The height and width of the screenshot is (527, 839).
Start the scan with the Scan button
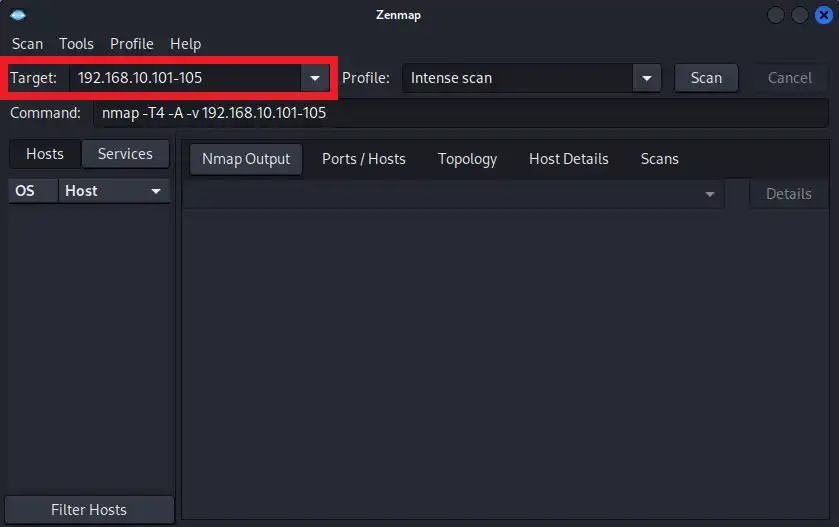coord(706,78)
